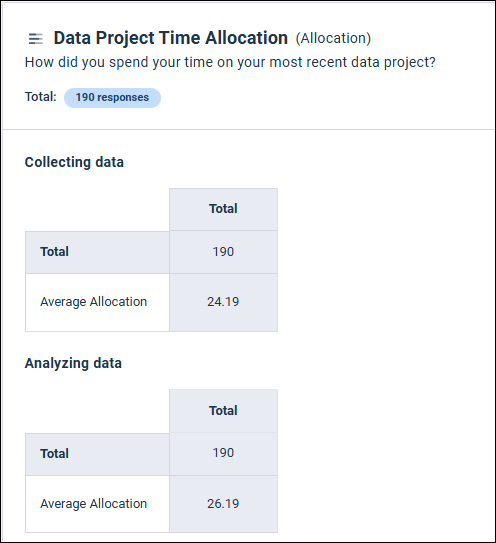Click the allocation question type icon
496x543 pixels.
tap(36, 38)
